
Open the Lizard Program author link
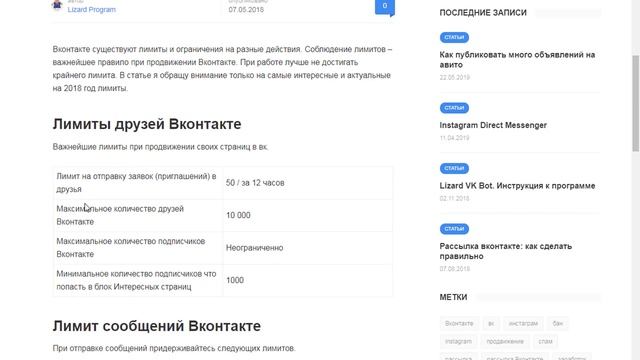tap(91, 9)
